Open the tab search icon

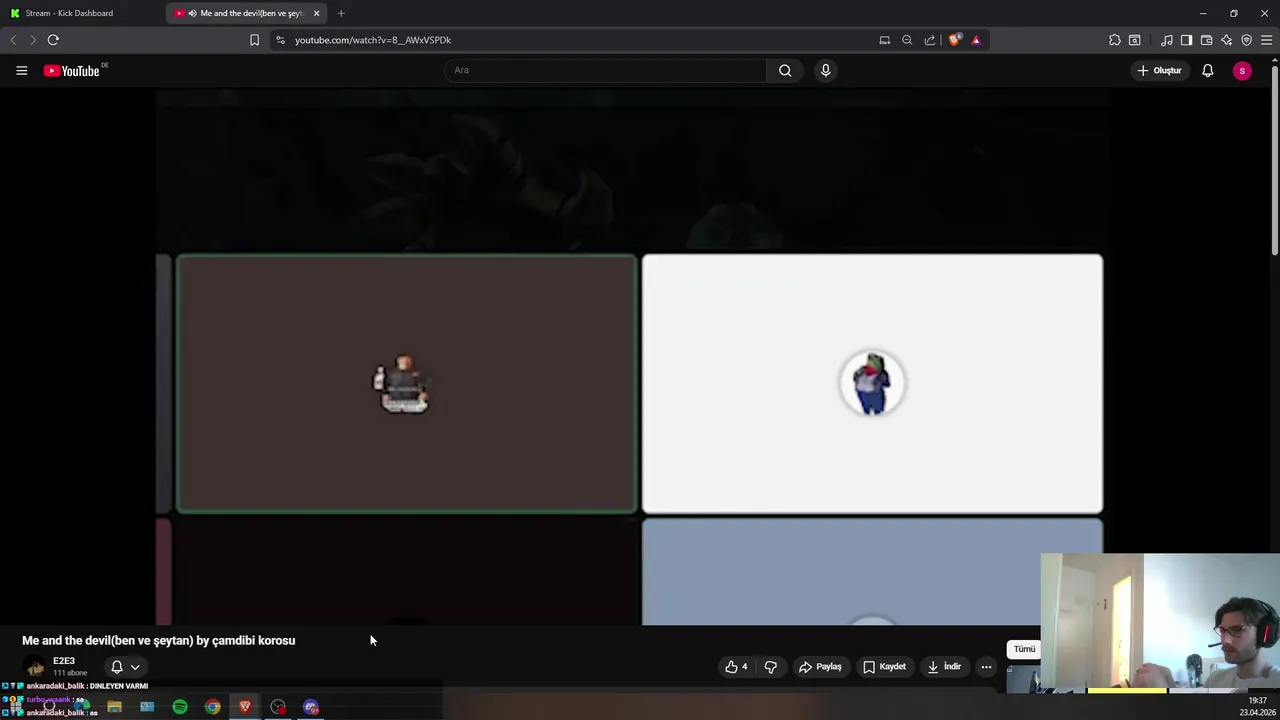point(1135,40)
